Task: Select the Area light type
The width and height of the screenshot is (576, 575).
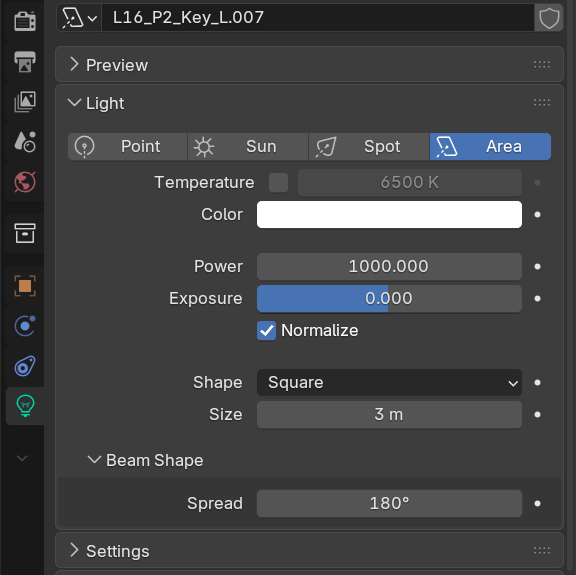Action: (490, 147)
